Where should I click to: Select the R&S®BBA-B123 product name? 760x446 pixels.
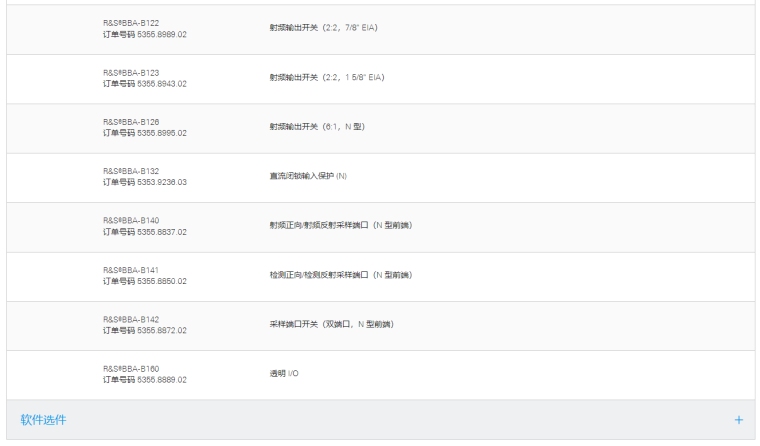[x=132, y=73]
